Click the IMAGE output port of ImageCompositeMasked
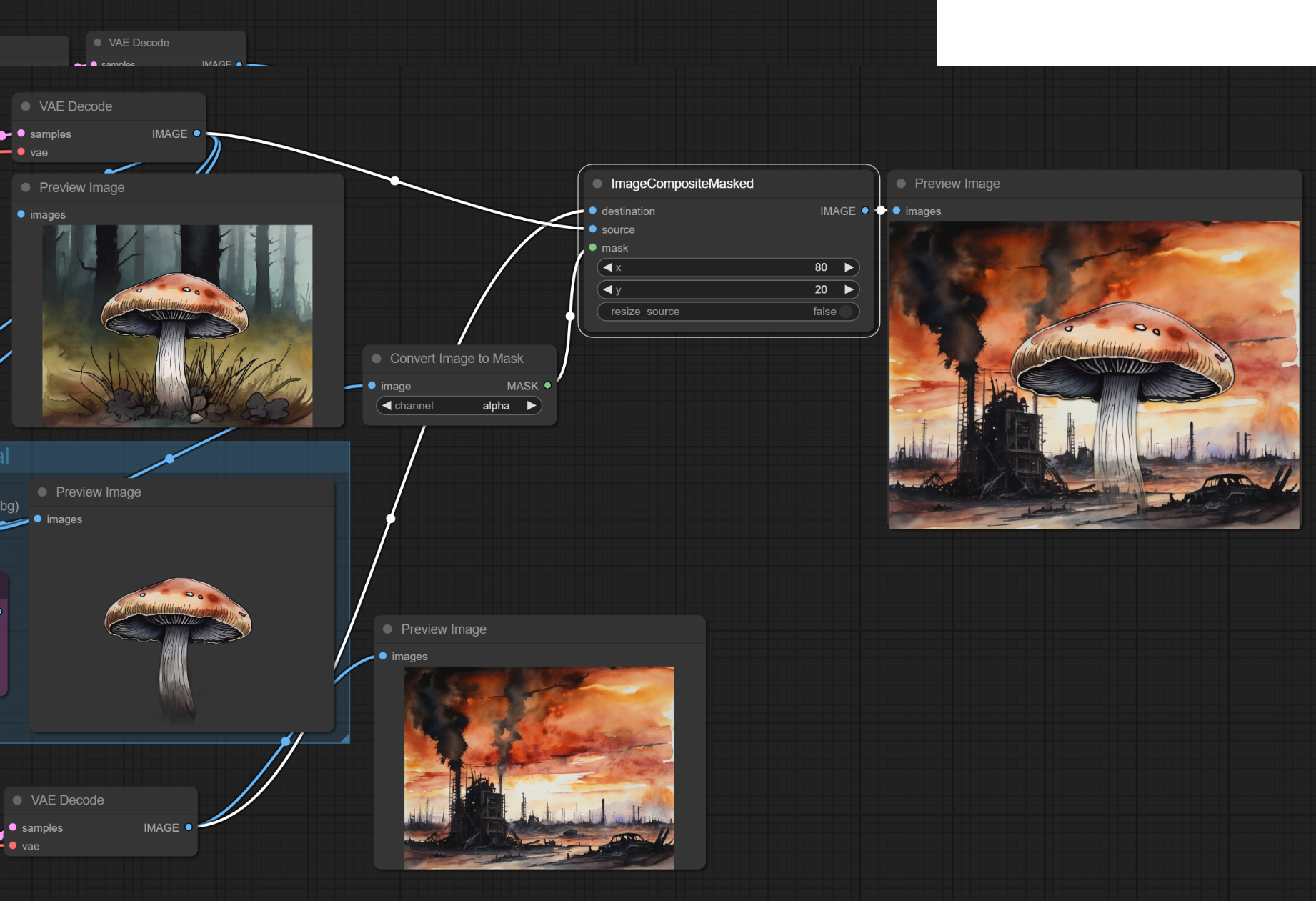The width and height of the screenshot is (1316, 901). point(865,211)
